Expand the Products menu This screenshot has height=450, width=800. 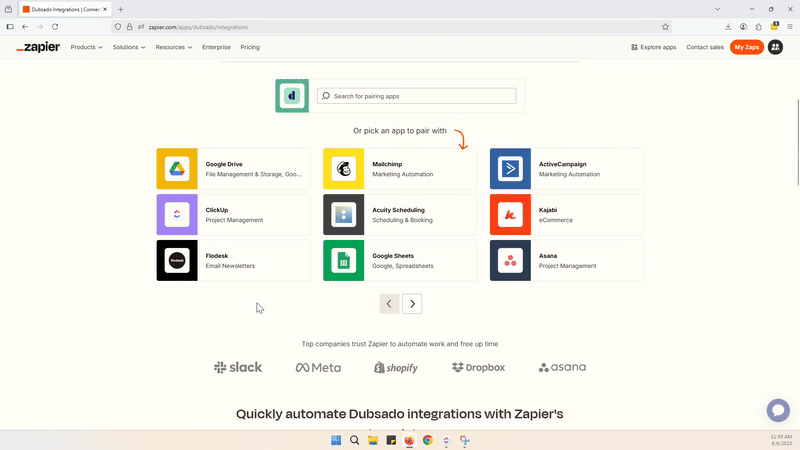point(86,47)
